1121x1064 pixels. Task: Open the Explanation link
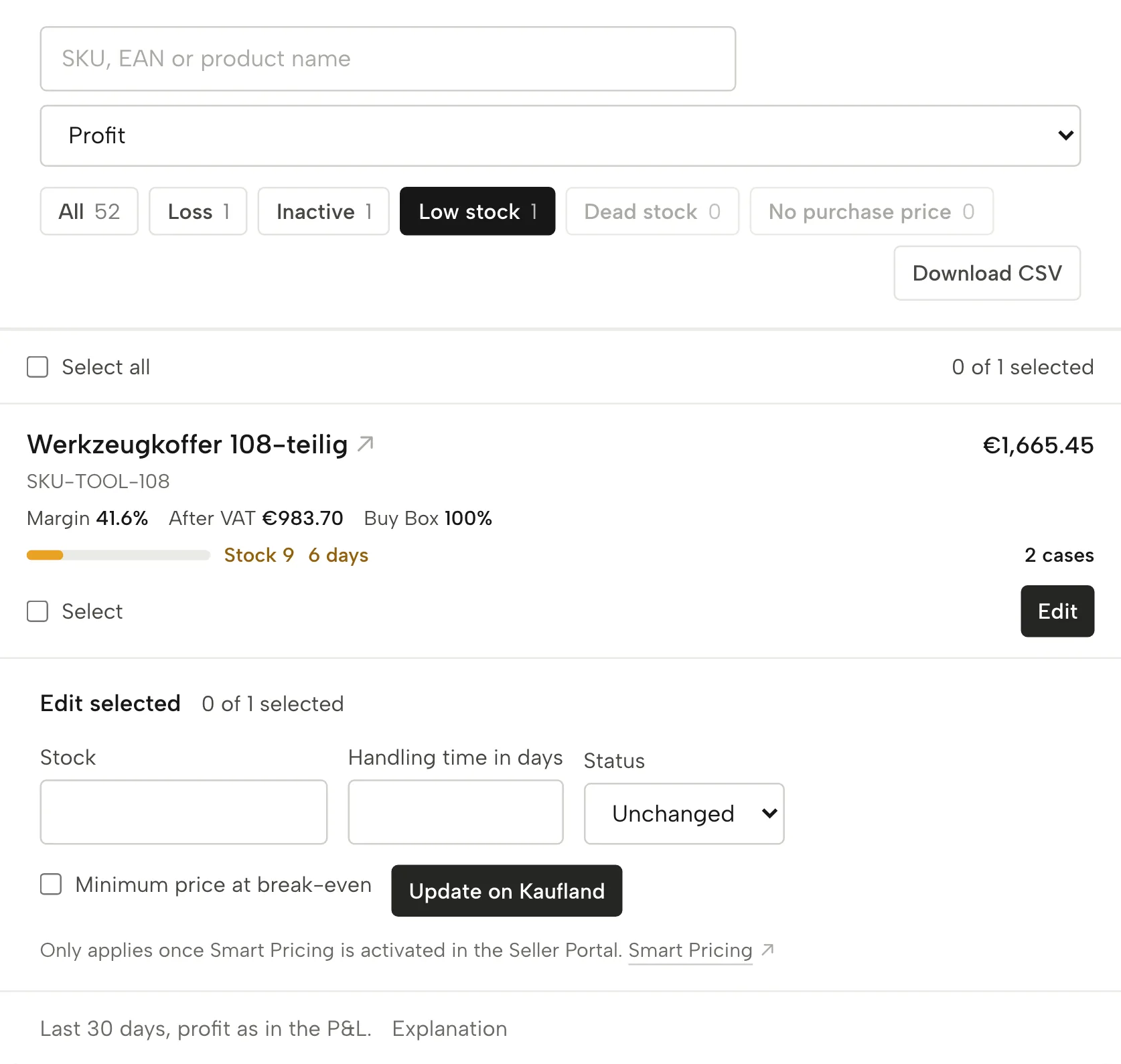(x=449, y=1029)
